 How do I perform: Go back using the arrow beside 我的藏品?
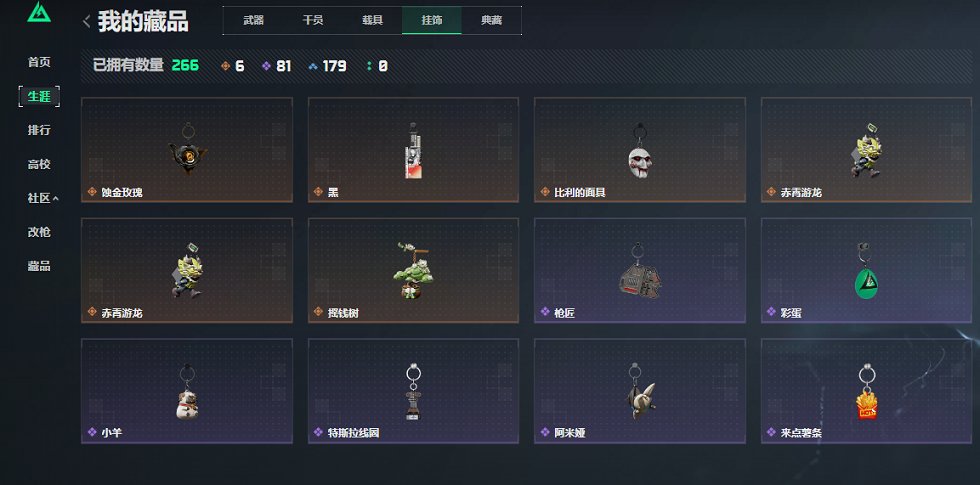pyautogui.click(x=86, y=22)
